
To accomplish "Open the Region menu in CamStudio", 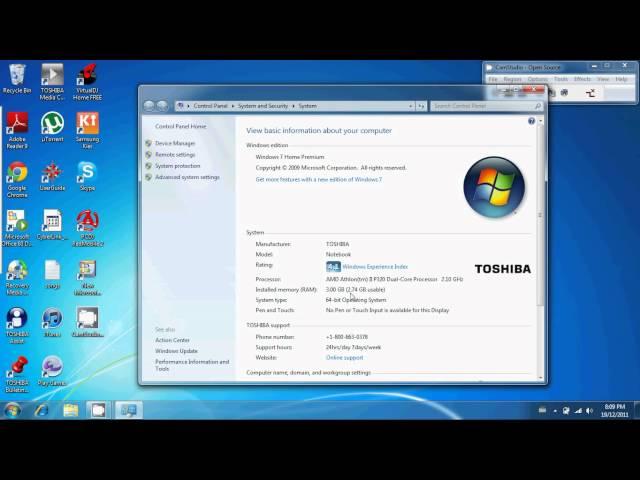I will click(x=513, y=79).
